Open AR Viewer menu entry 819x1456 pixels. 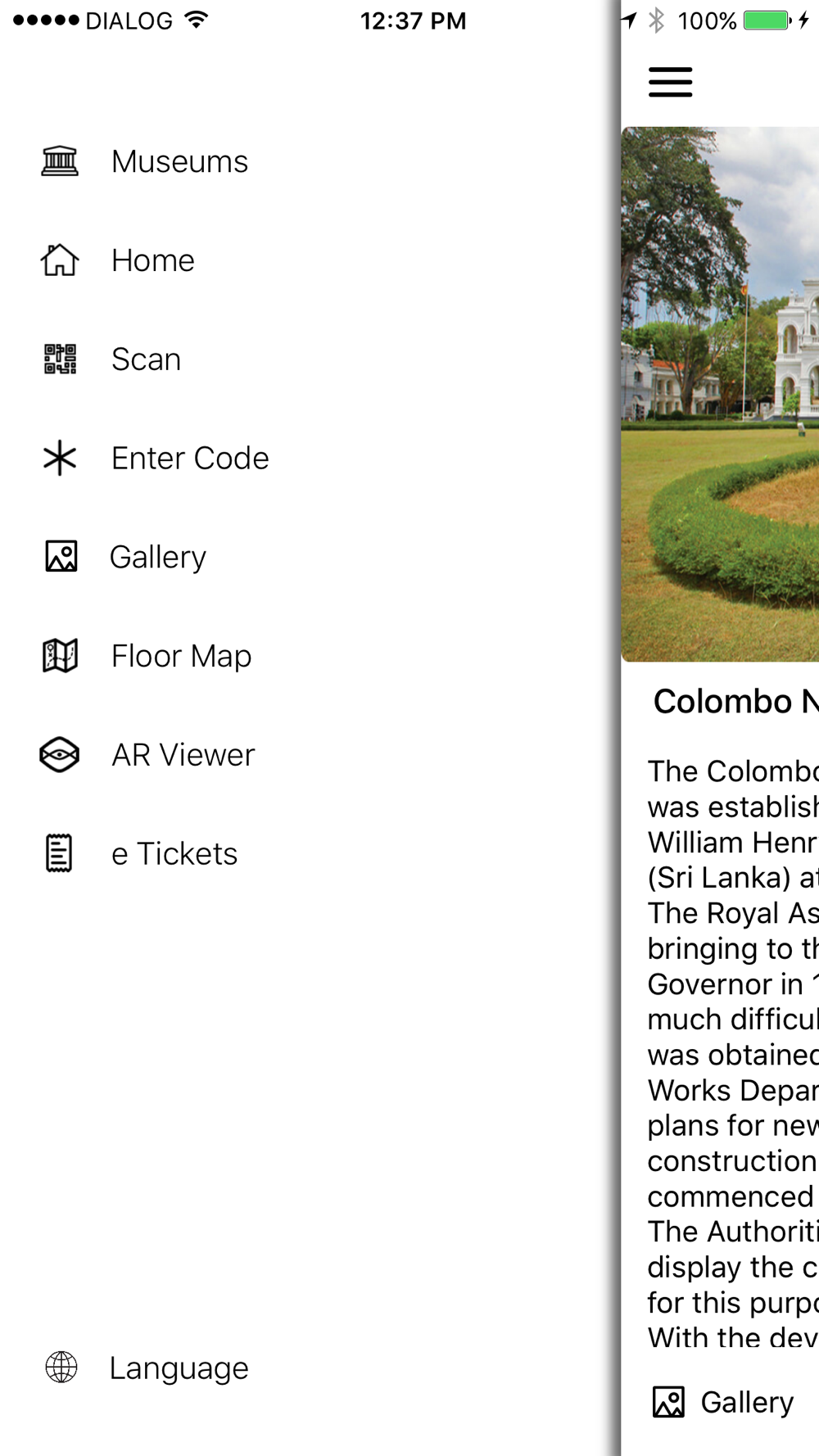[x=183, y=755]
